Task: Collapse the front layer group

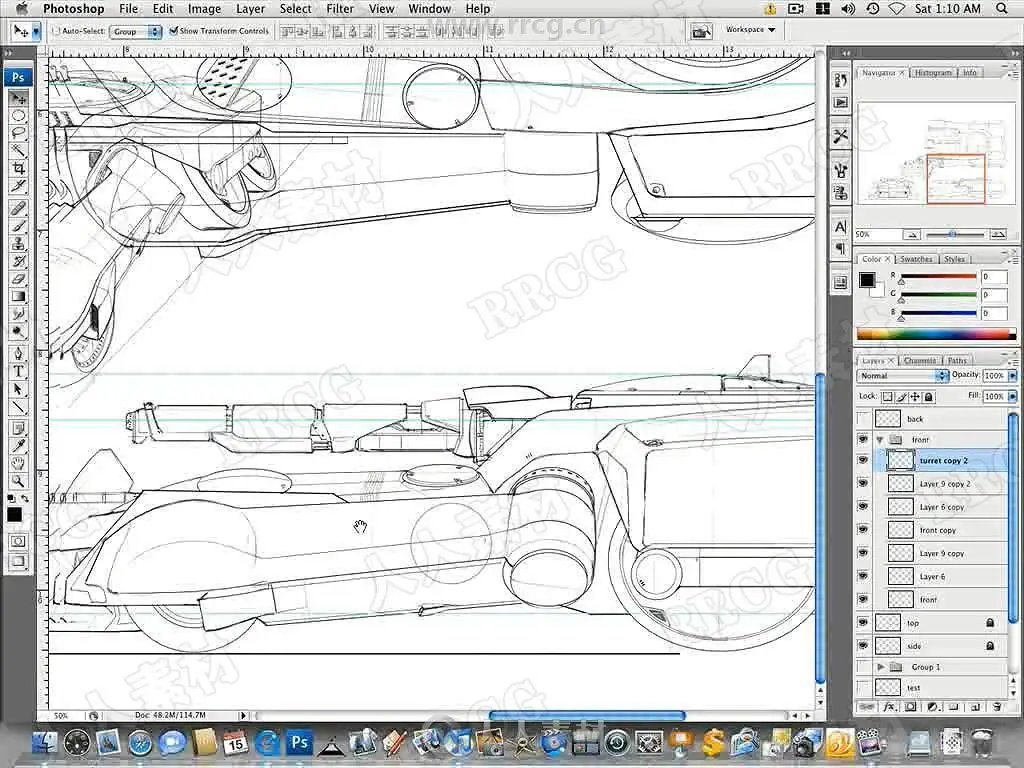Action: tap(880, 440)
